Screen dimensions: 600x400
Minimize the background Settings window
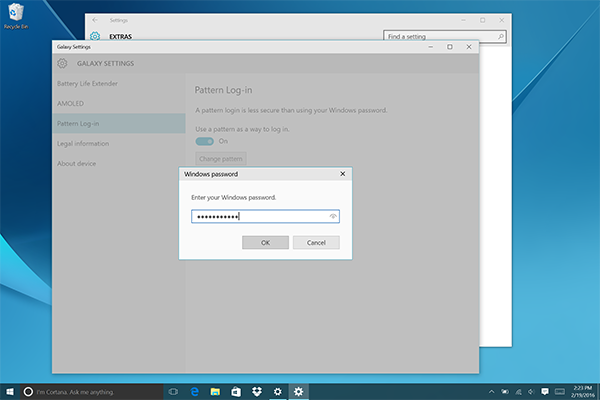pyautogui.click(x=463, y=20)
